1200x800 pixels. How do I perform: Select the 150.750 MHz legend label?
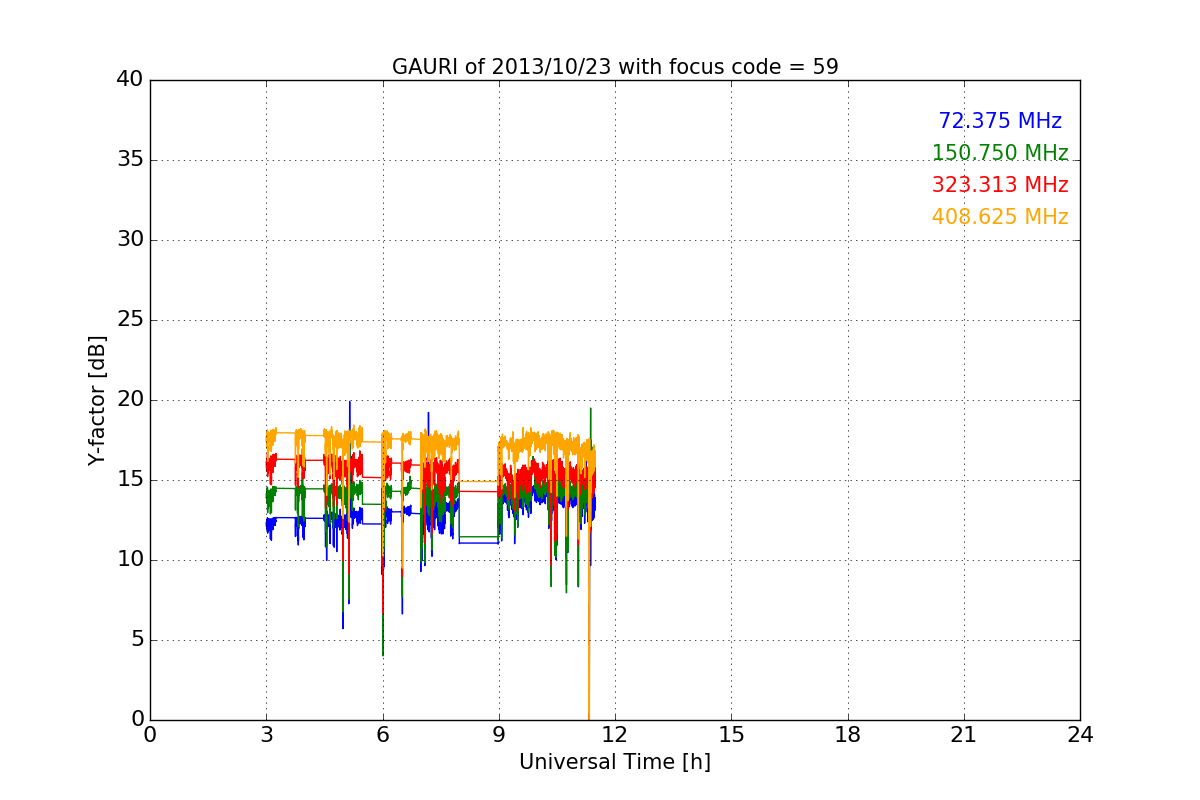point(1000,153)
